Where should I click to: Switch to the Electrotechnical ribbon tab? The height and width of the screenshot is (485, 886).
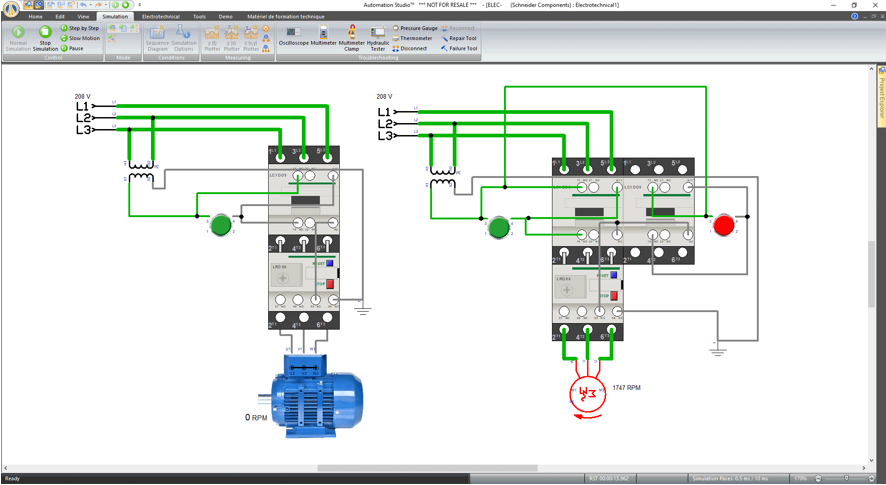160,17
